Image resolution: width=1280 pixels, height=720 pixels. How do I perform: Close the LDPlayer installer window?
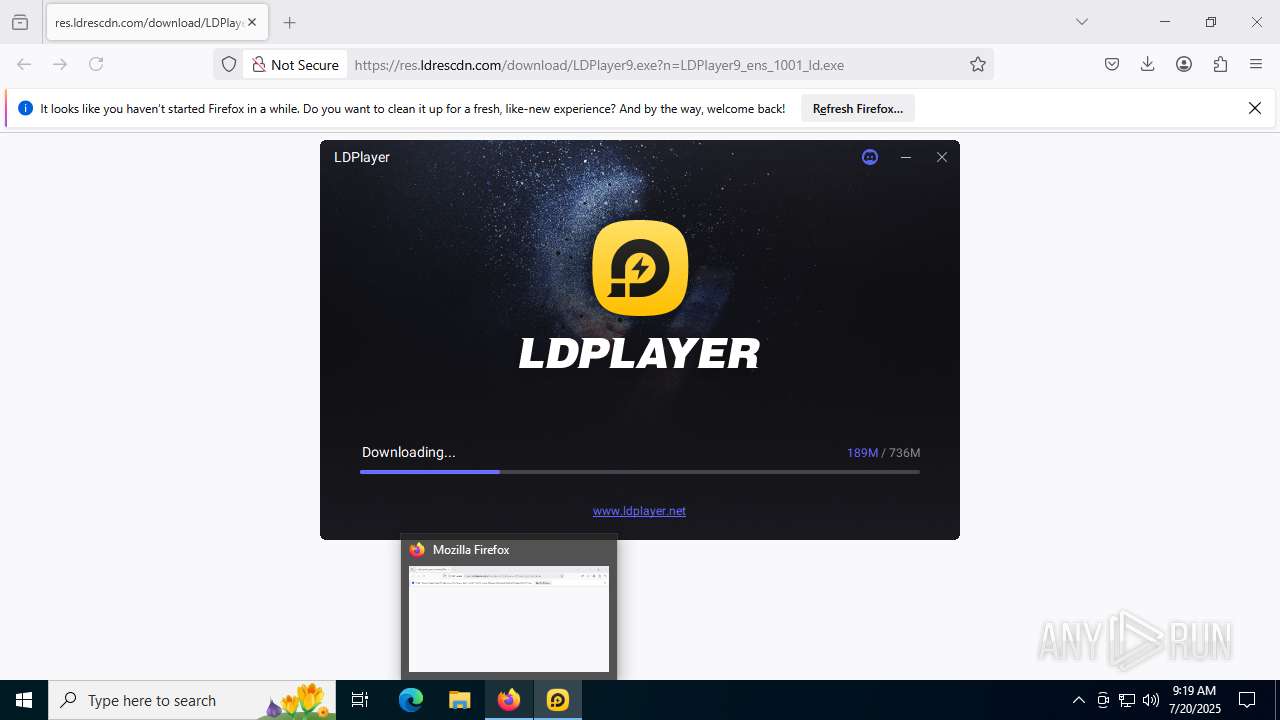942,157
